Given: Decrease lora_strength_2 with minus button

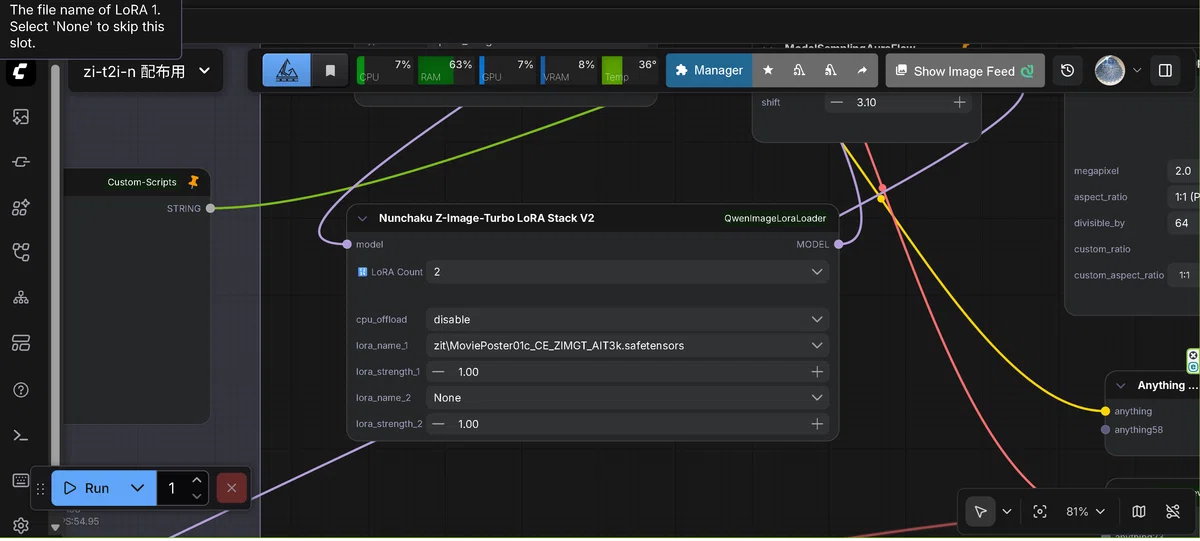Looking at the screenshot, I should point(438,424).
